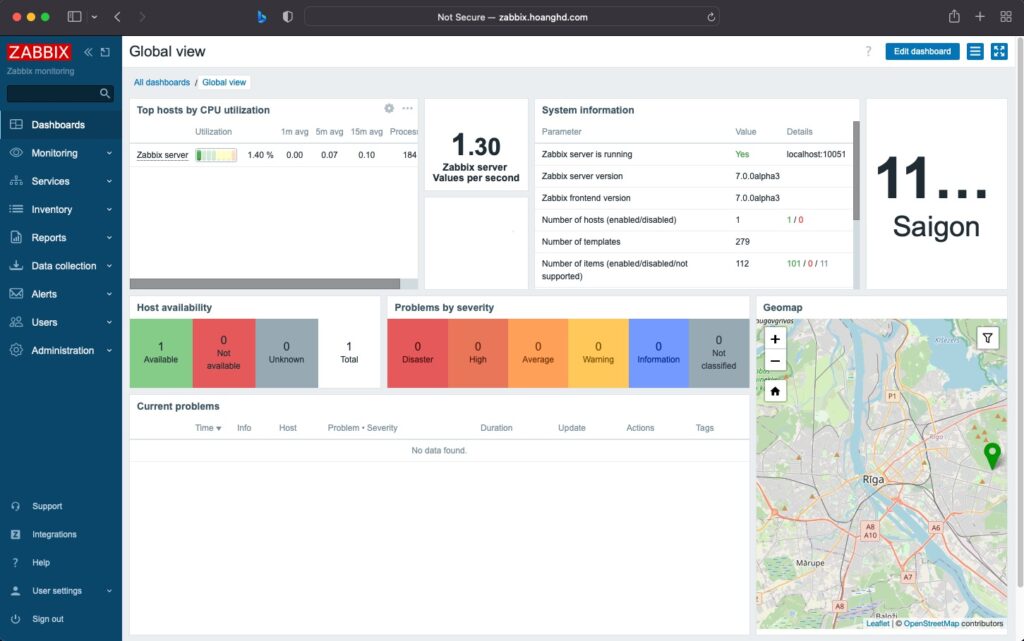The width and height of the screenshot is (1024, 641).
Task: Toggle the chevron next to Users
Action: pyautogui.click(x=109, y=322)
